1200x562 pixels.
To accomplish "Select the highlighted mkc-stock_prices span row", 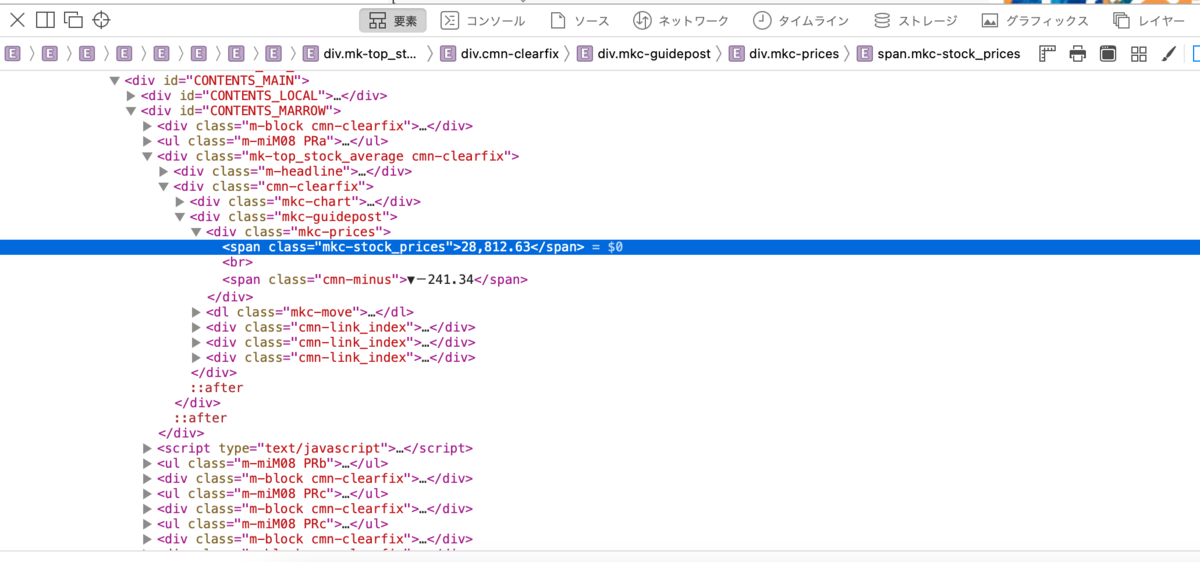I will pos(600,247).
